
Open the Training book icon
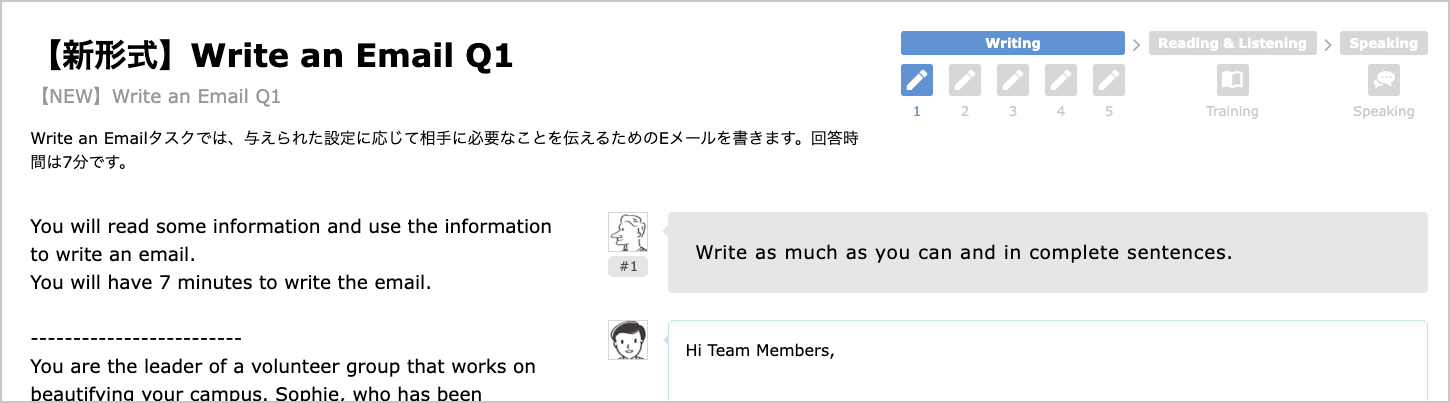[1232, 80]
